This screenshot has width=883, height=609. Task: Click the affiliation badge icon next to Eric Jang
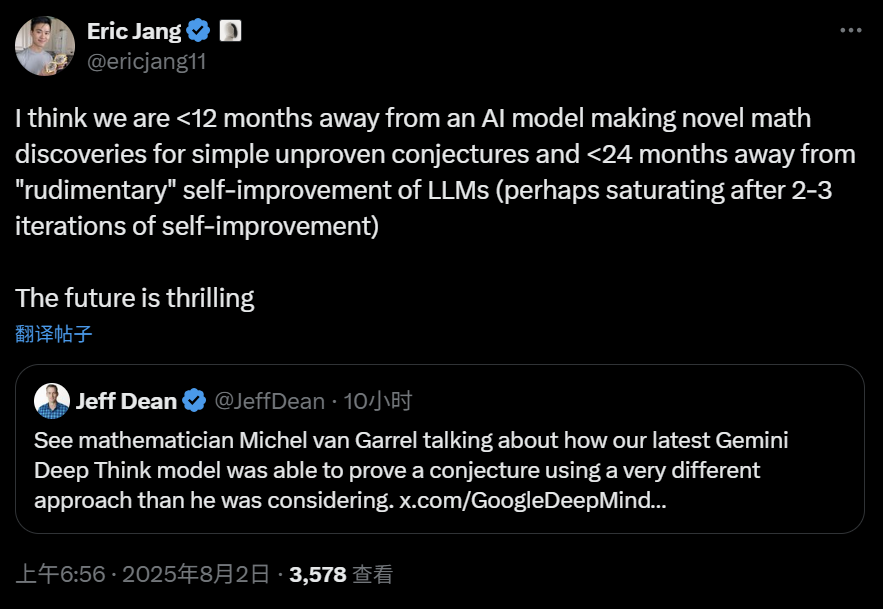[x=229, y=31]
